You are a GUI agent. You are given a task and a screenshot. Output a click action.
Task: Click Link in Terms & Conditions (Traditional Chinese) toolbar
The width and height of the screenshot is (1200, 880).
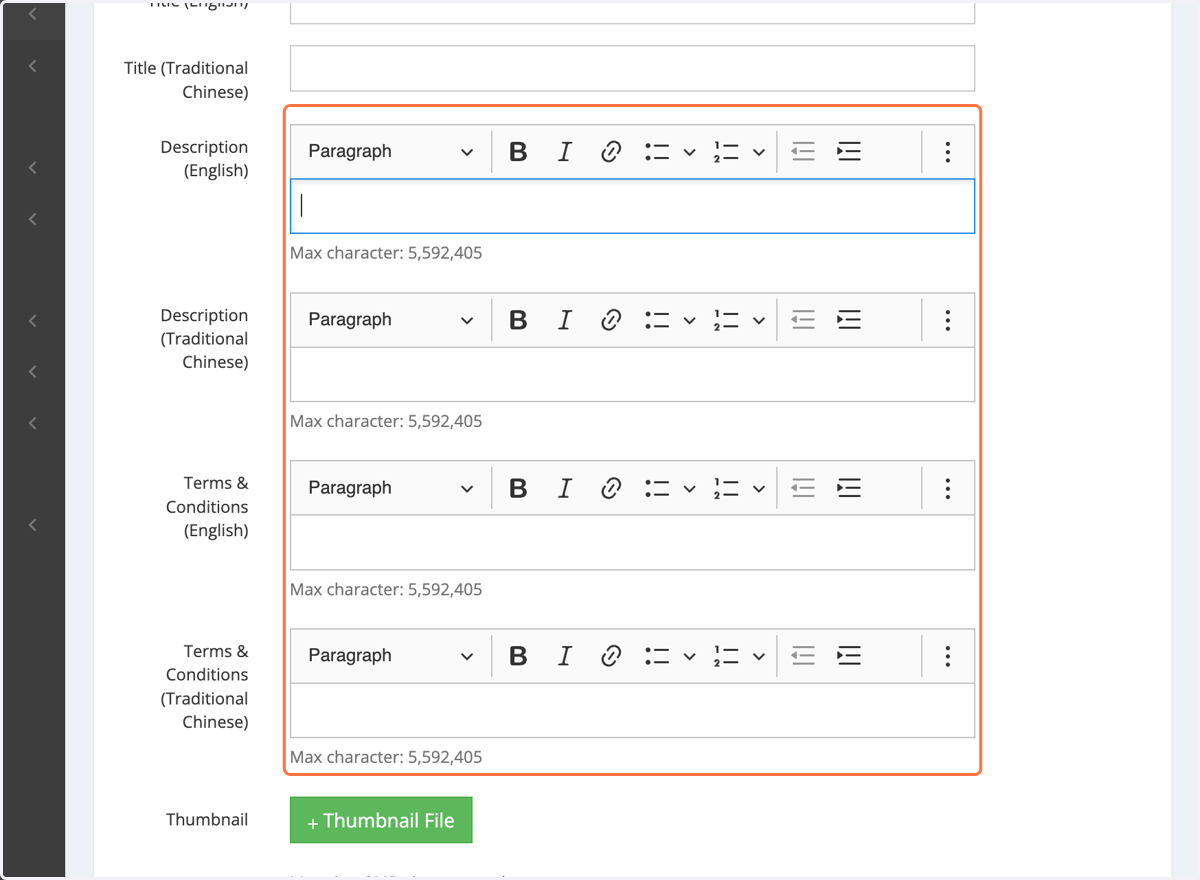point(611,656)
